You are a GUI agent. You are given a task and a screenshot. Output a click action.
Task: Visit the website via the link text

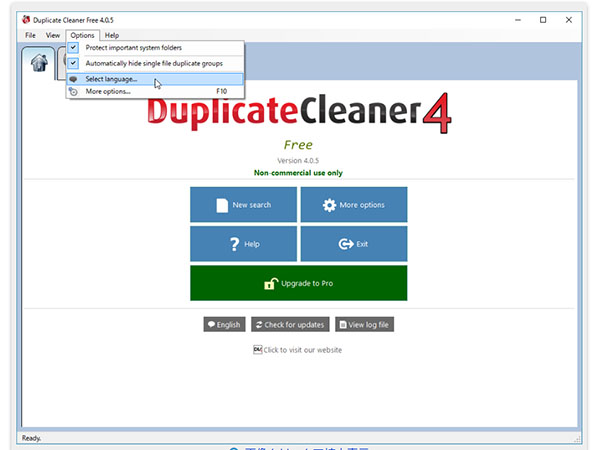[303, 350]
